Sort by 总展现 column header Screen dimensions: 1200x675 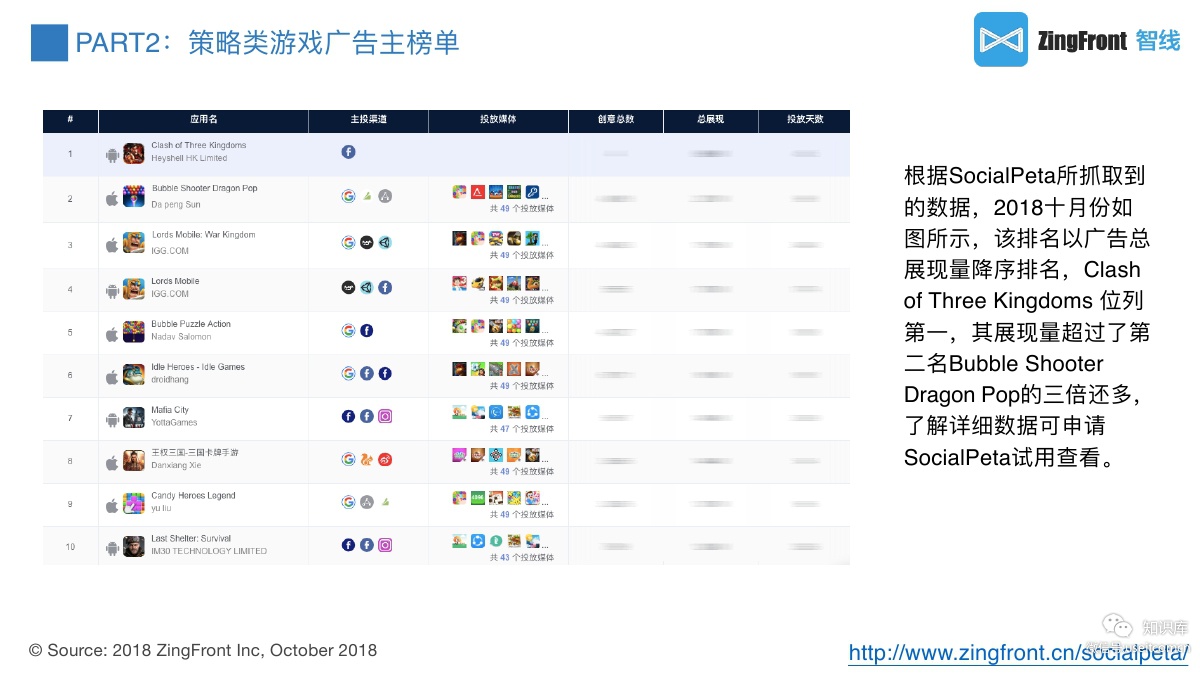tap(710, 120)
